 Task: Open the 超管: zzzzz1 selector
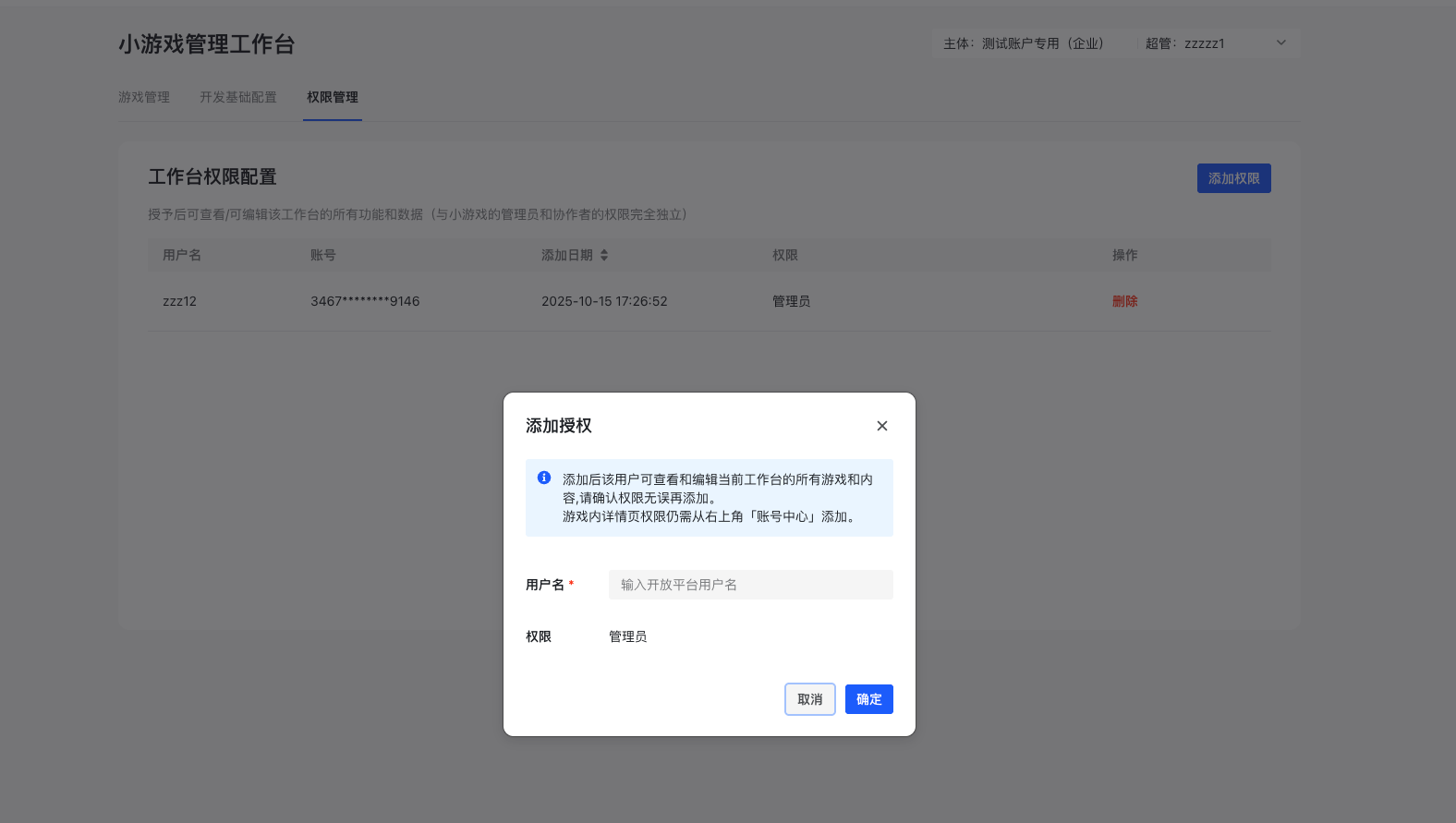point(1185,43)
